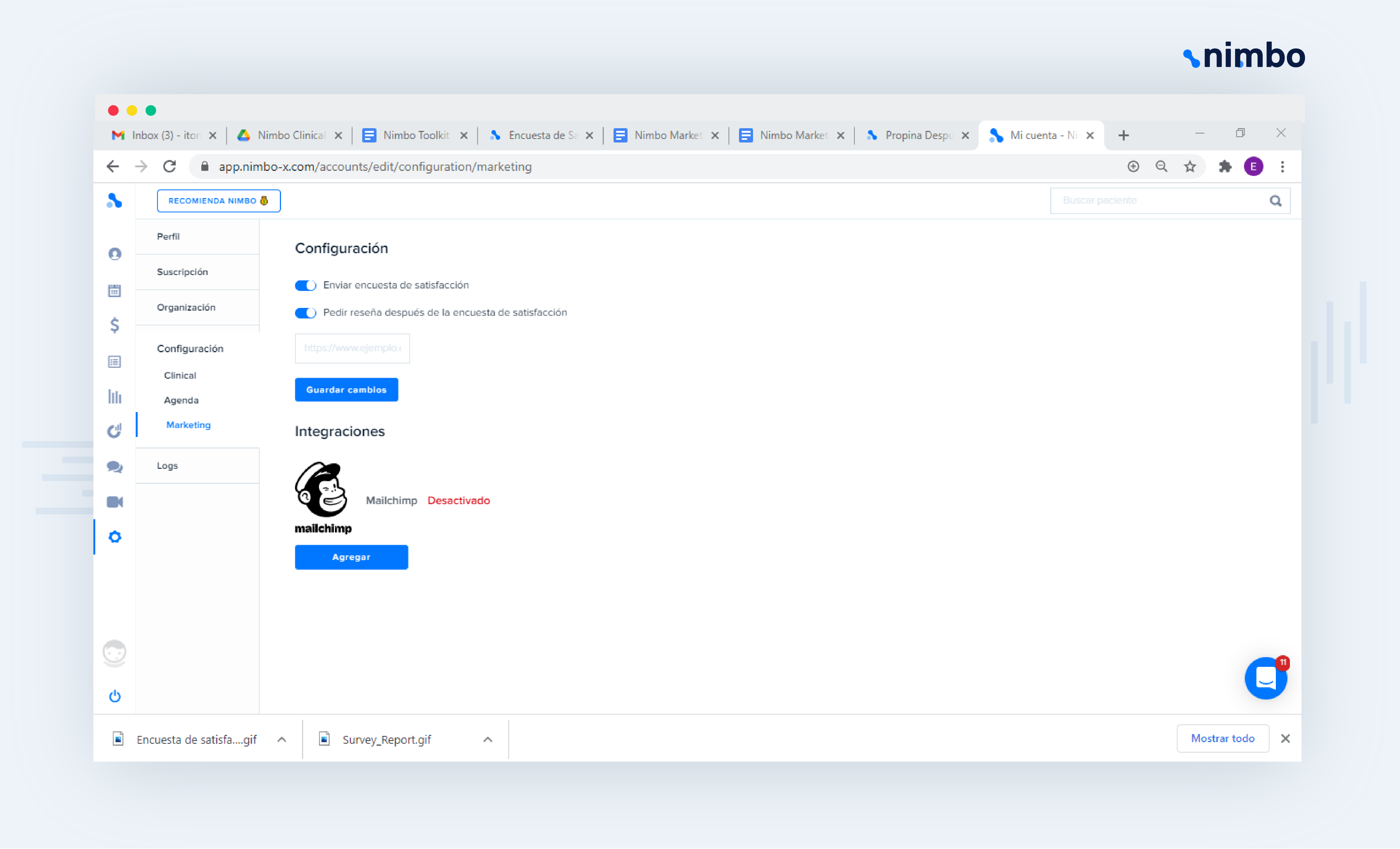
Task: Click the settings gear icon in sidebar
Action: [x=115, y=536]
